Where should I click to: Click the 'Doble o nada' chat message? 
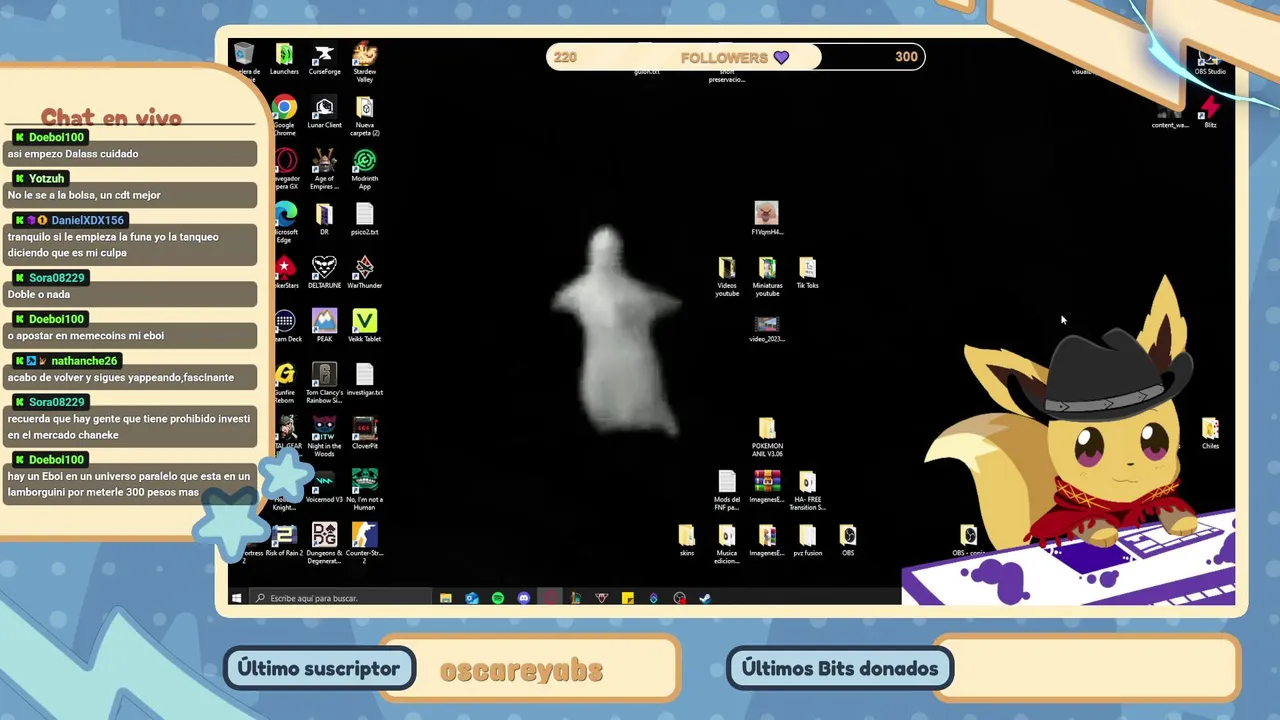point(128,294)
